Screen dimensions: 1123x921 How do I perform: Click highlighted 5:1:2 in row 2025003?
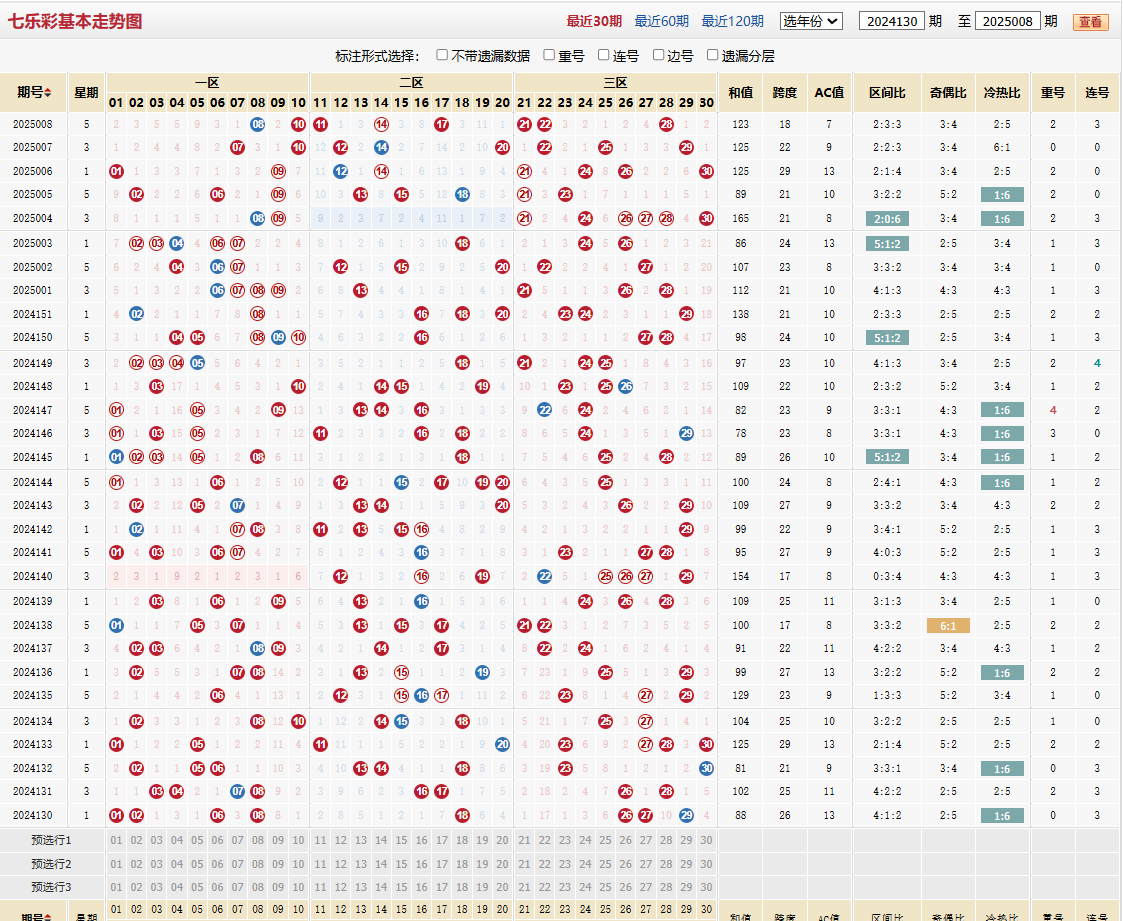[887, 244]
